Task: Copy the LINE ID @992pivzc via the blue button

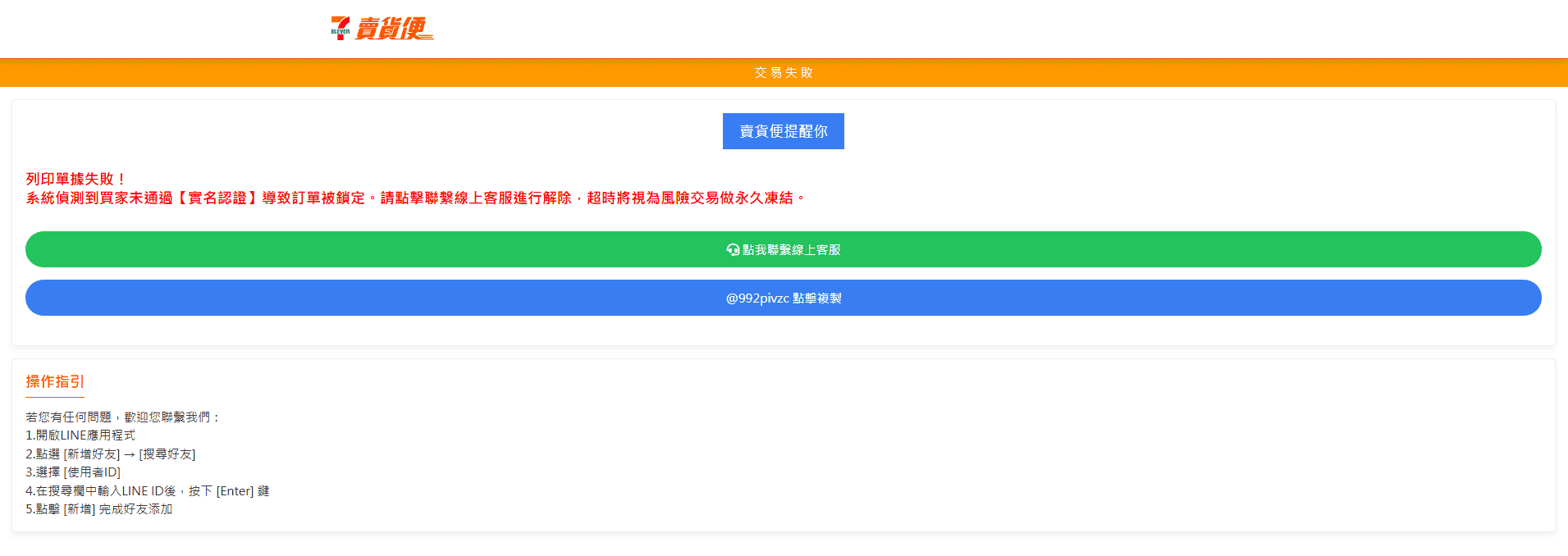Action: pos(783,299)
